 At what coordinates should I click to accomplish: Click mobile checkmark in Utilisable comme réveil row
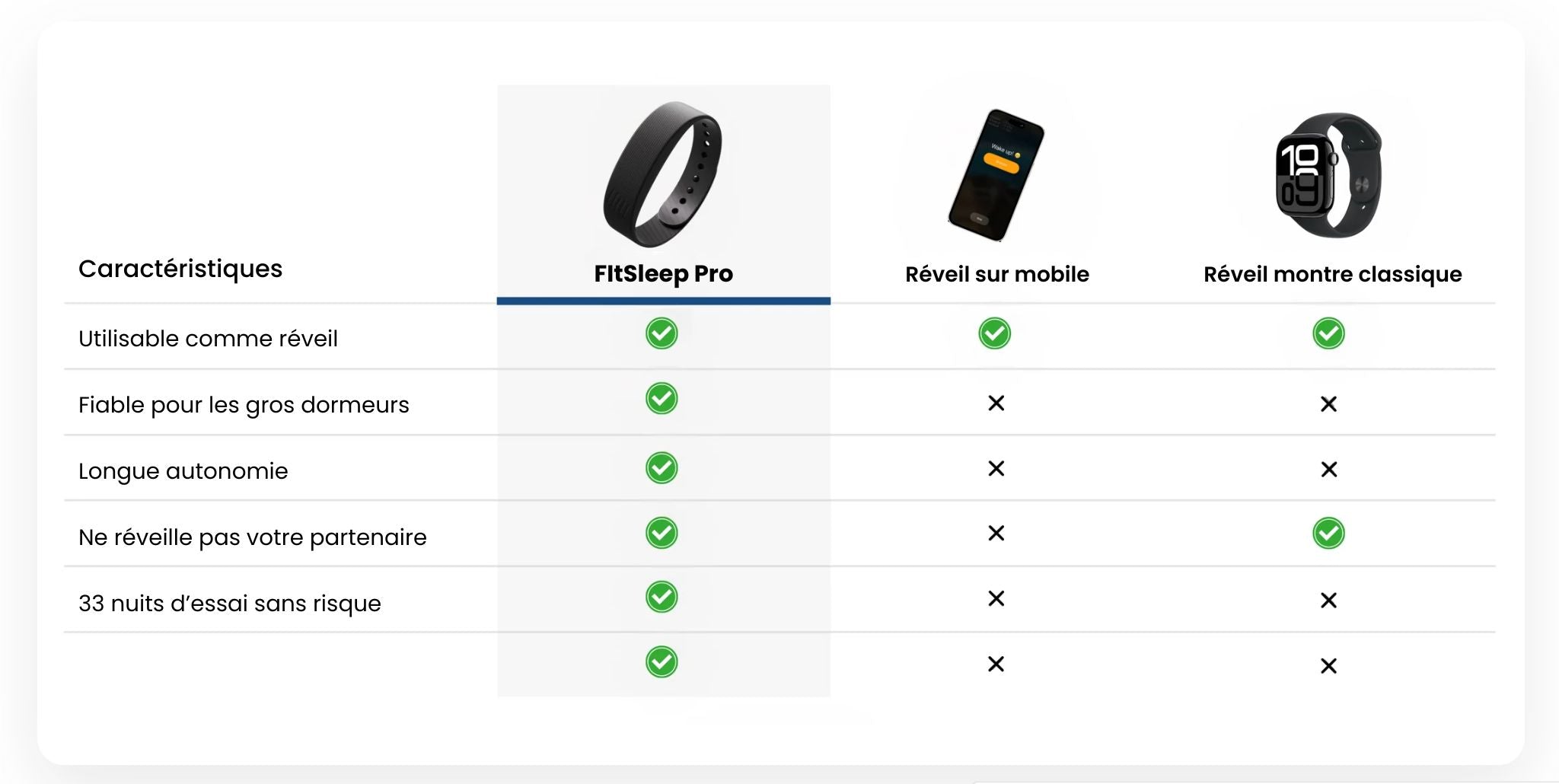(x=995, y=333)
